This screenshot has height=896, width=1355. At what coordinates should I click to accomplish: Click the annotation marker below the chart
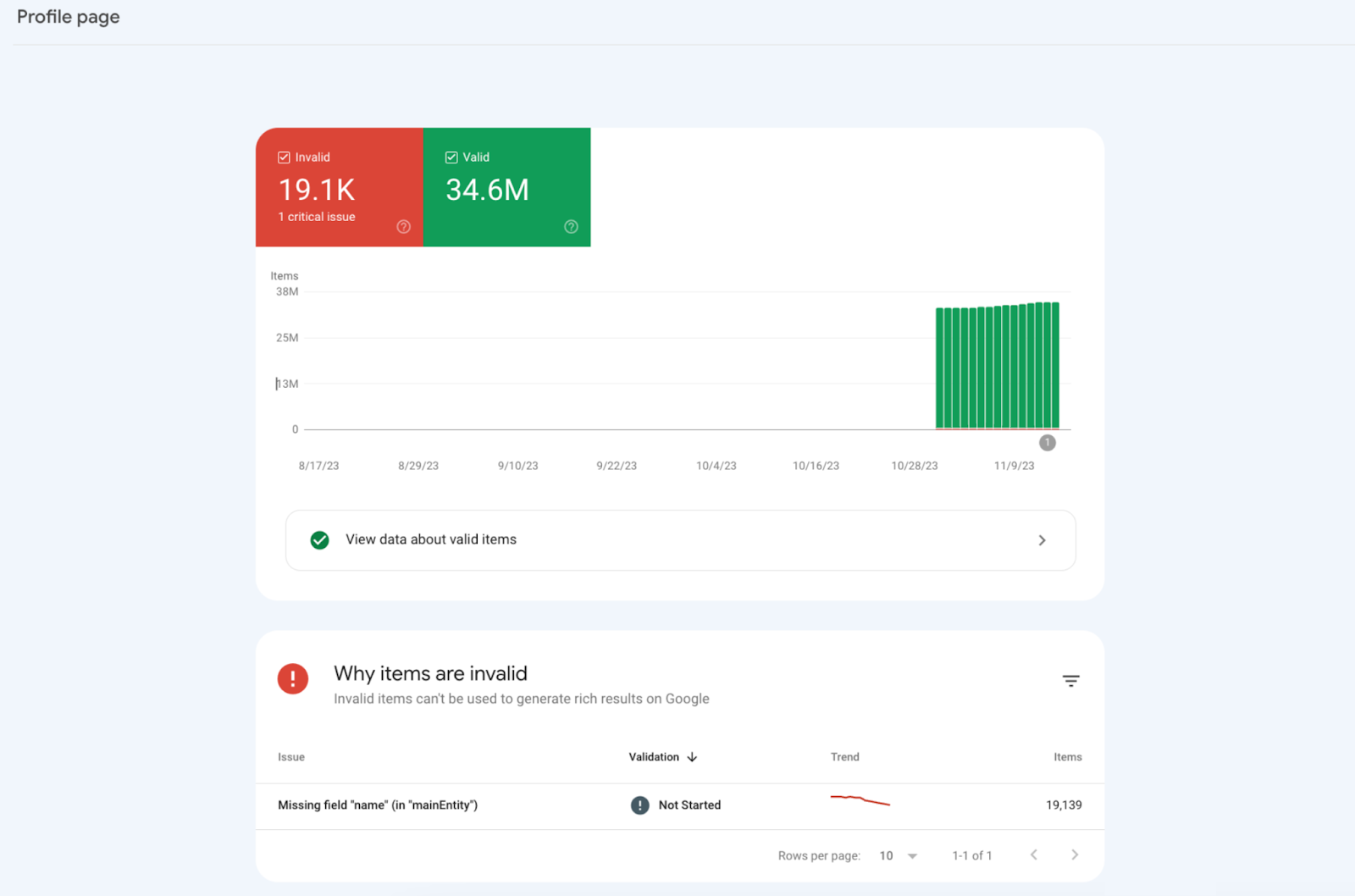pyautogui.click(x=1047, y=442)
